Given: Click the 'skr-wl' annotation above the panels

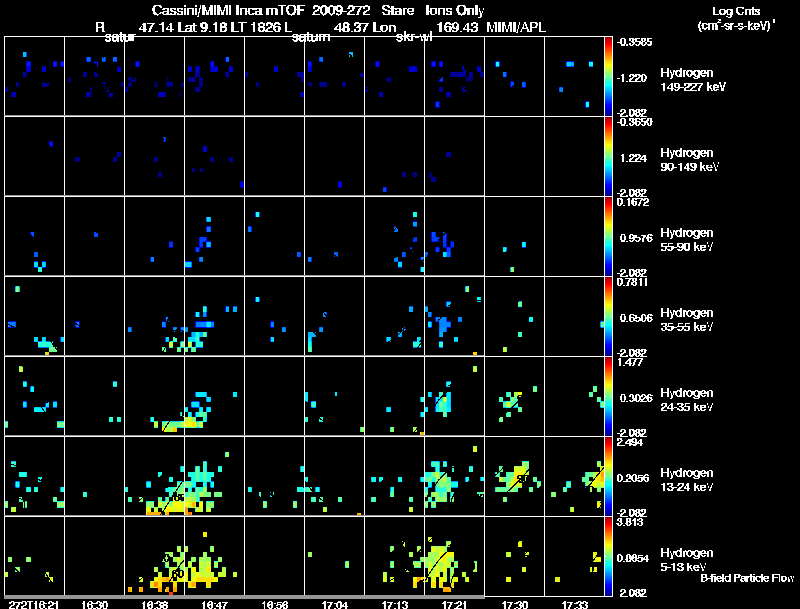Looking at the screenshot, I should [414, 37].
